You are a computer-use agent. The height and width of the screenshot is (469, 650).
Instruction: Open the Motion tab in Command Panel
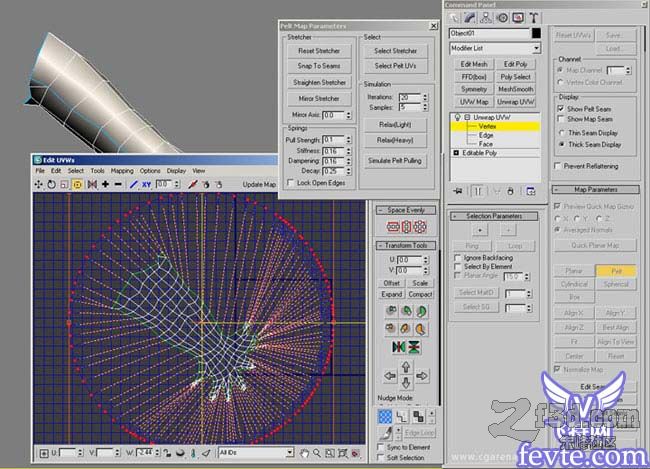tap(502, 18)
